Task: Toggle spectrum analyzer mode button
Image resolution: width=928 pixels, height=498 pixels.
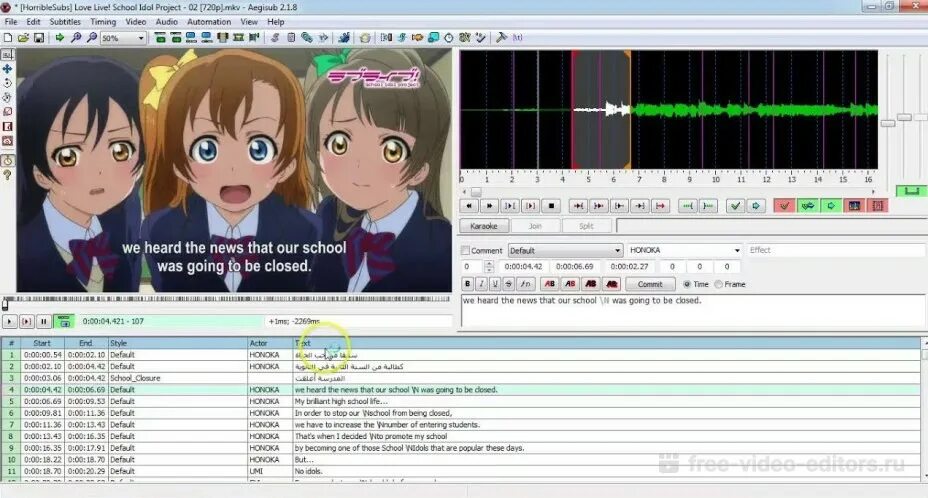Action: point(855,206)
